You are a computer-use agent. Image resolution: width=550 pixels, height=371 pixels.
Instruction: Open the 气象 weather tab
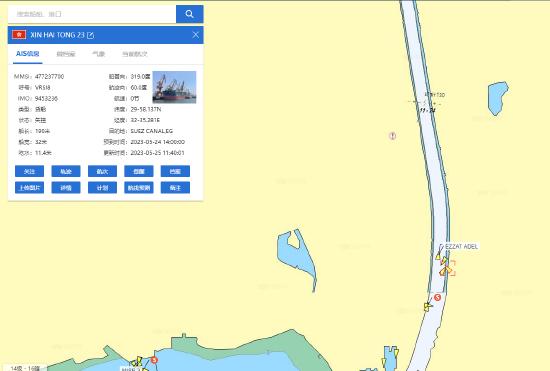(99, 54)
